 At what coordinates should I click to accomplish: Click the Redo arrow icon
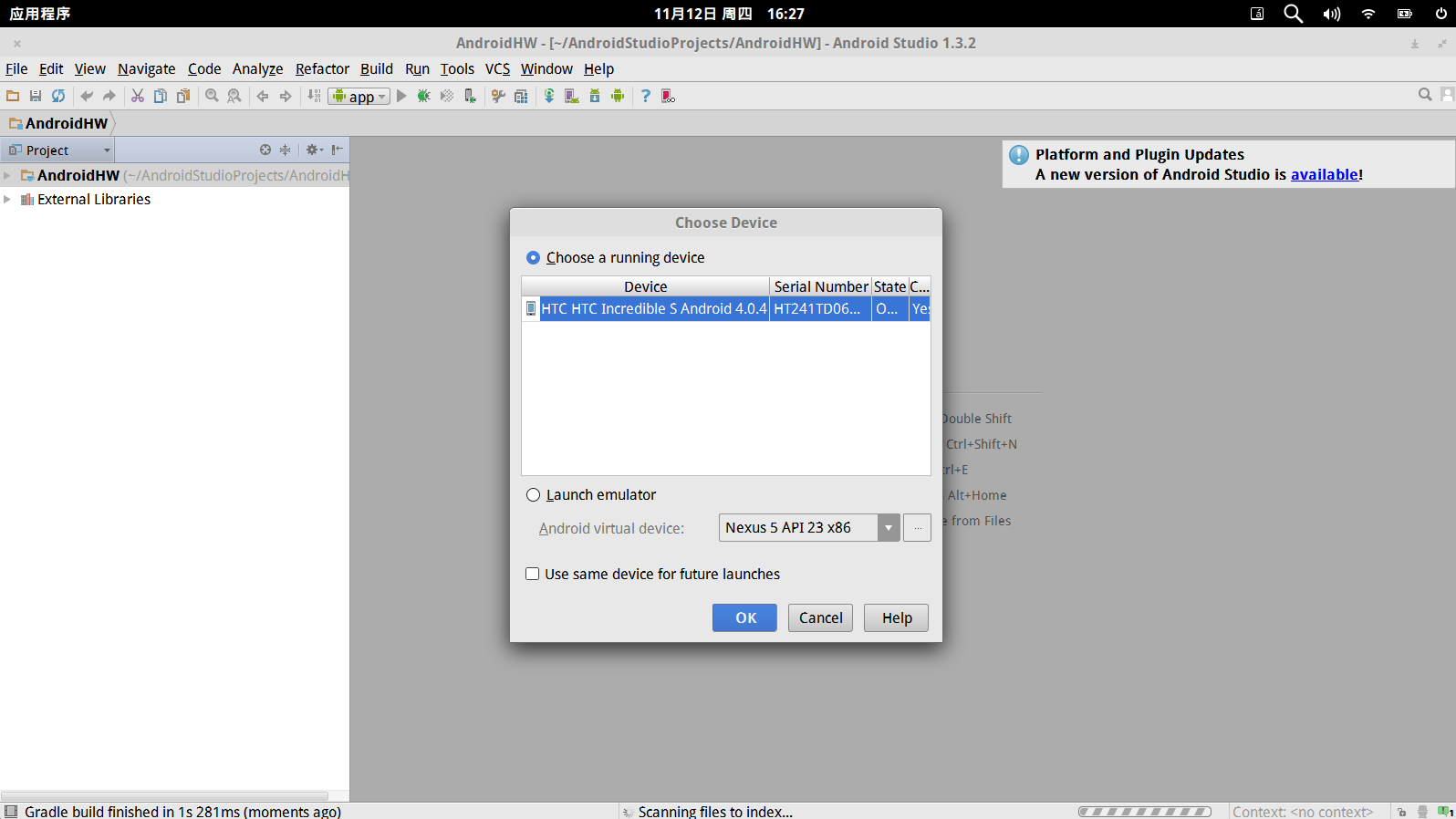coord(109,96)
